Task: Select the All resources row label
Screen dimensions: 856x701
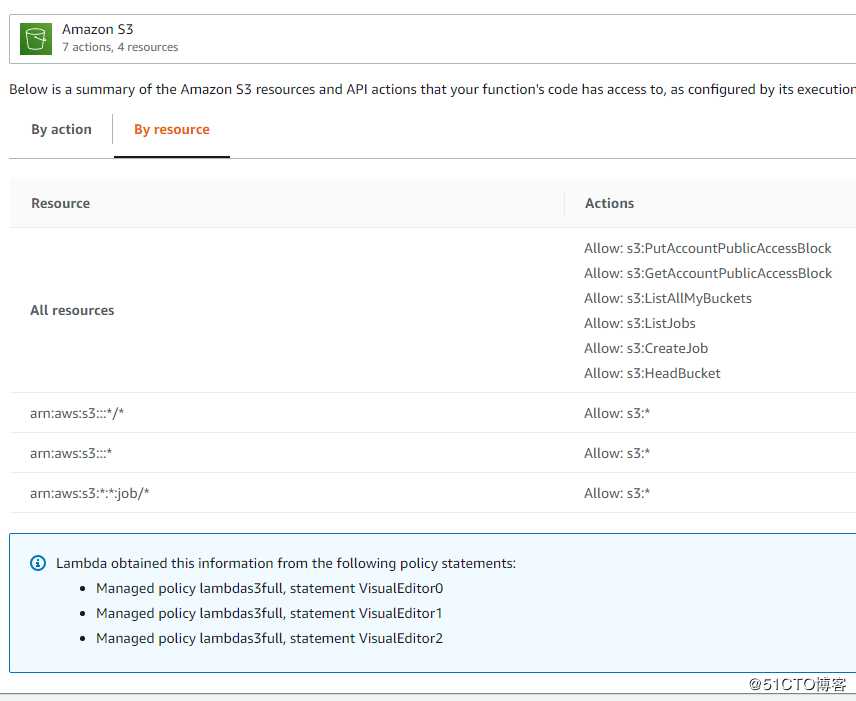Action: coord(72,310)
